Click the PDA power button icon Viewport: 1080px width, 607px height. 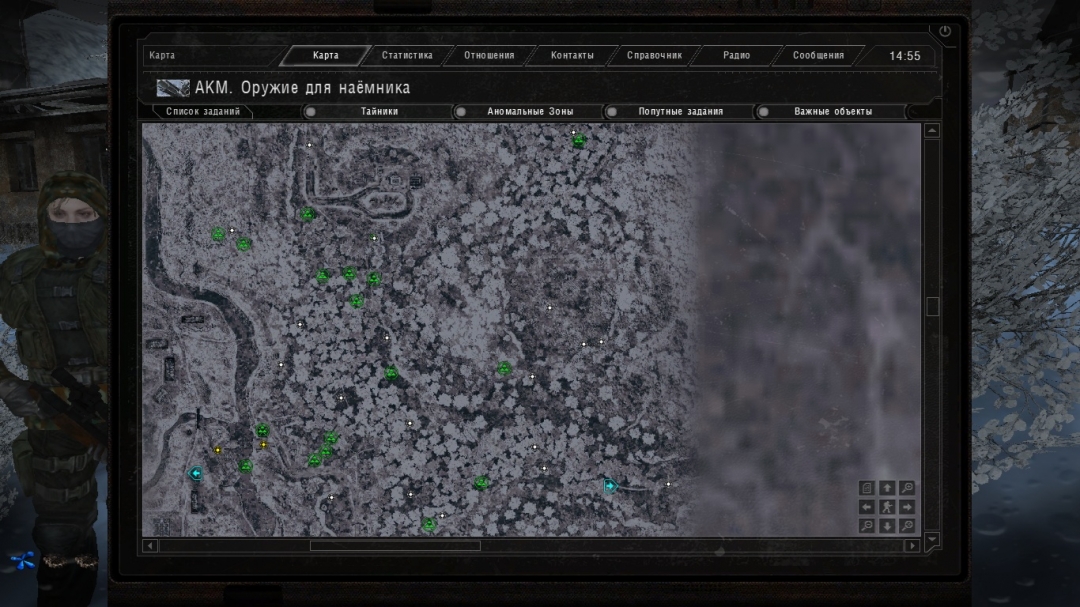[x=945, y=31]
